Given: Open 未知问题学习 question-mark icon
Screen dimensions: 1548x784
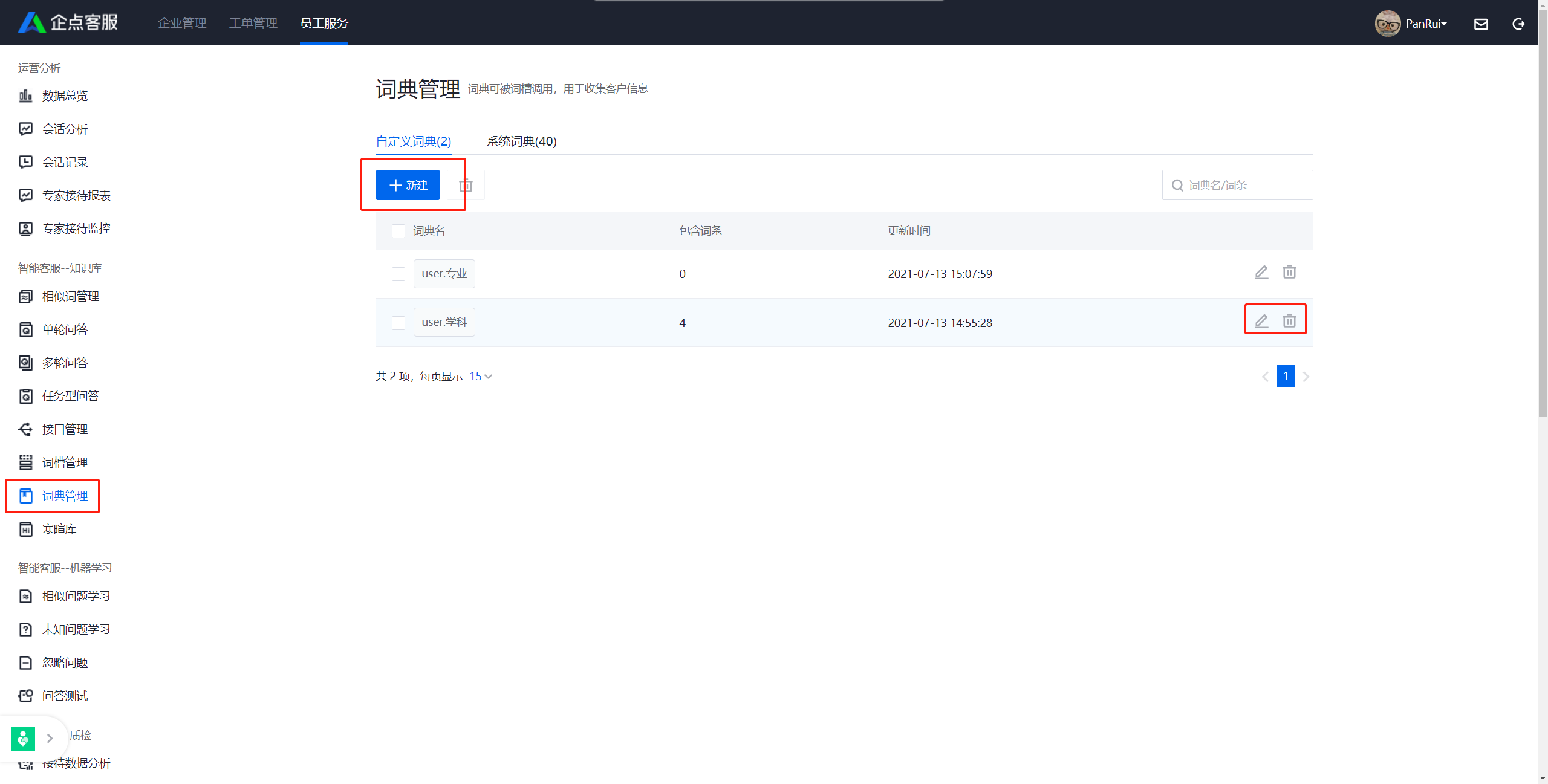Looking at the screenshot, I should pyautogui.click(x=25, y=629).
